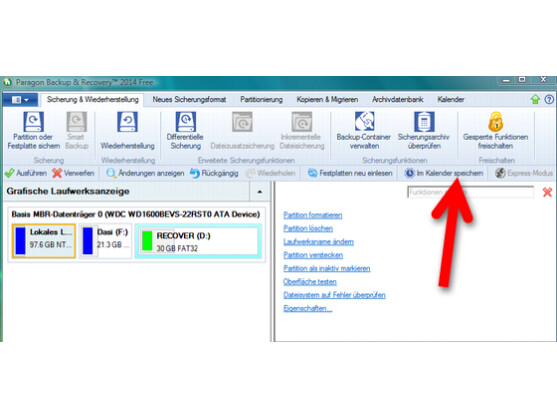Image resolution: width=557 pixels, height=418 pixels.
Task: Click Verwerfen with red X
Action: click(73, 173)
